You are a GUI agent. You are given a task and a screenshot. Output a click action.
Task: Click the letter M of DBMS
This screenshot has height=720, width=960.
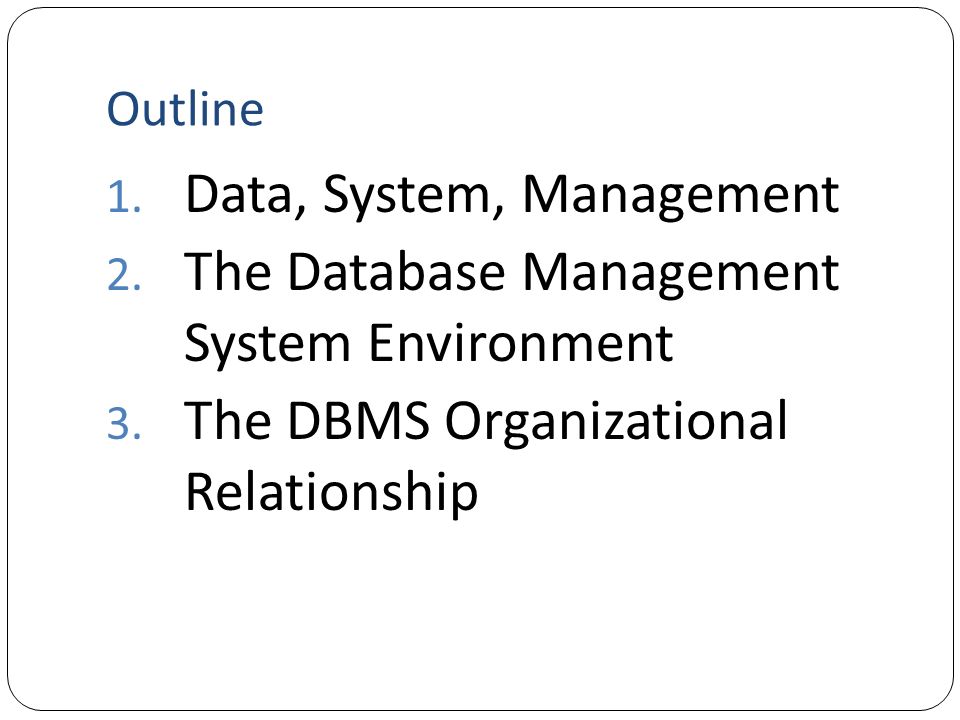375,420
